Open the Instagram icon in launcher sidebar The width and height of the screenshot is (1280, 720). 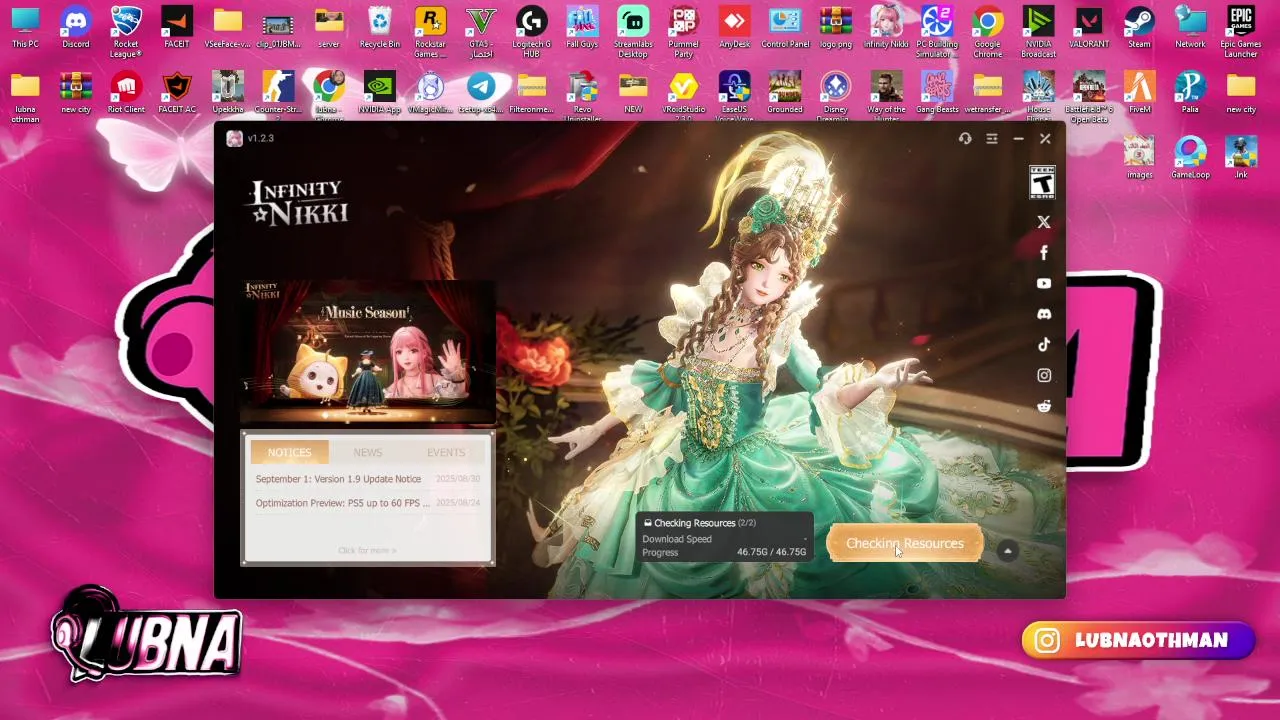point(1044,375)
